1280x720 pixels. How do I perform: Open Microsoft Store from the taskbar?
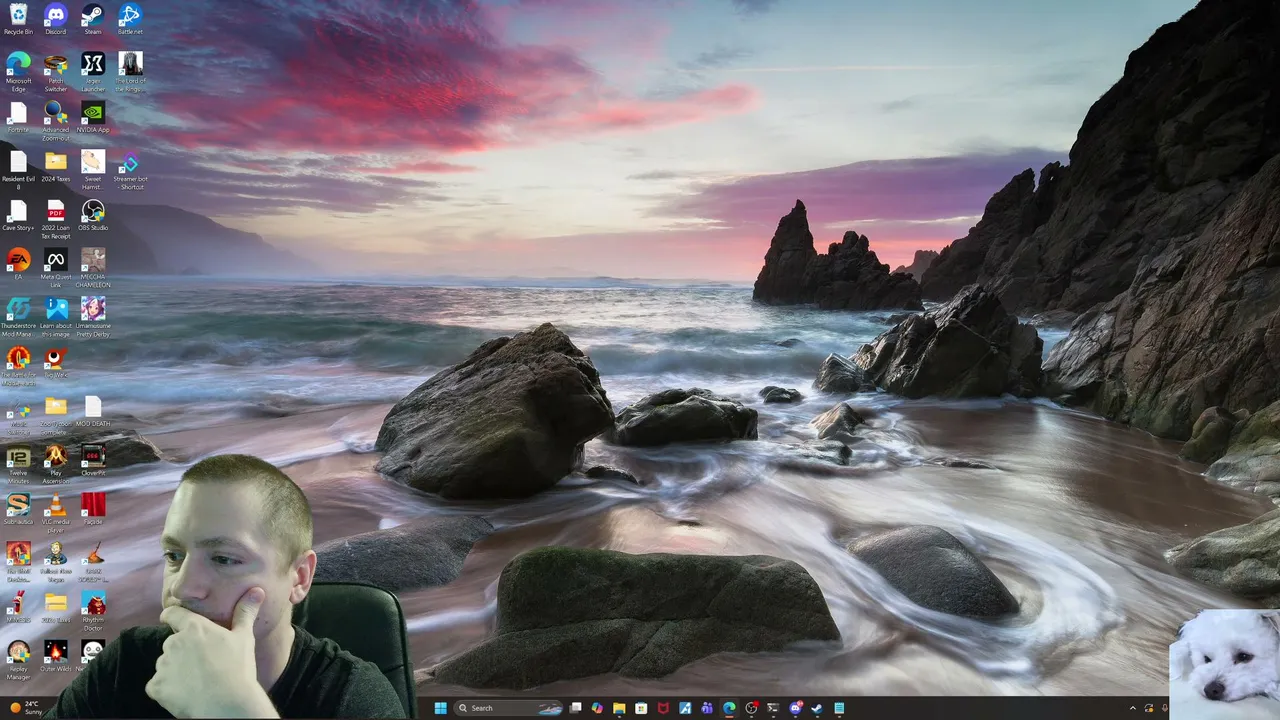[x=641, y=708]
